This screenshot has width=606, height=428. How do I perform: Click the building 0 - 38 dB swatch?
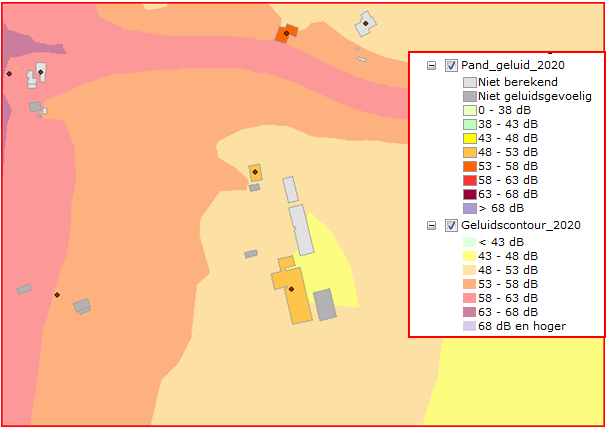point(470,110)
